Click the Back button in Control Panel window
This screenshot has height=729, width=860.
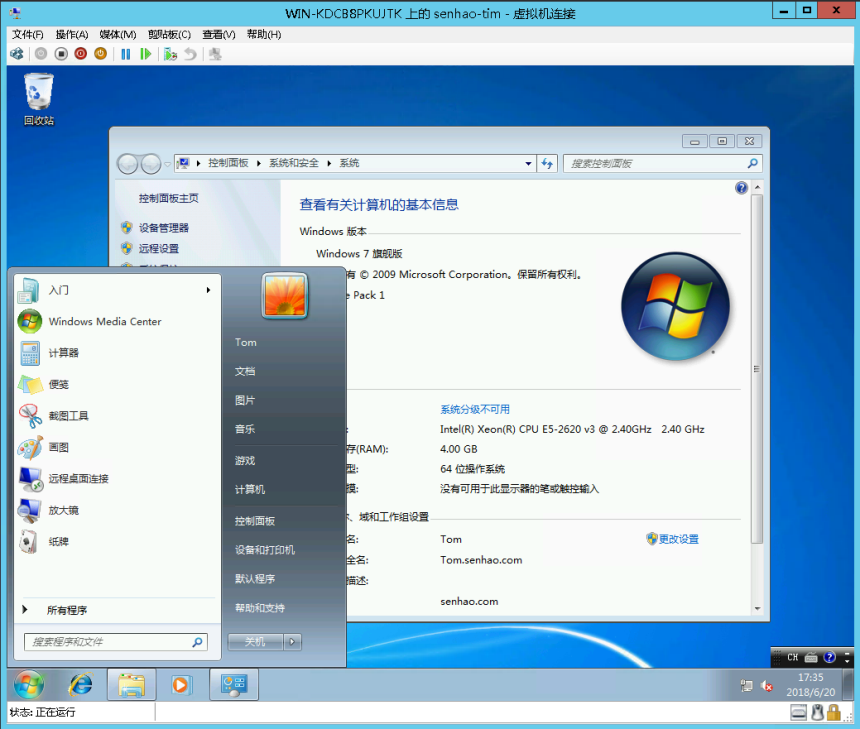pyautogui.click(x=128, y=163)
